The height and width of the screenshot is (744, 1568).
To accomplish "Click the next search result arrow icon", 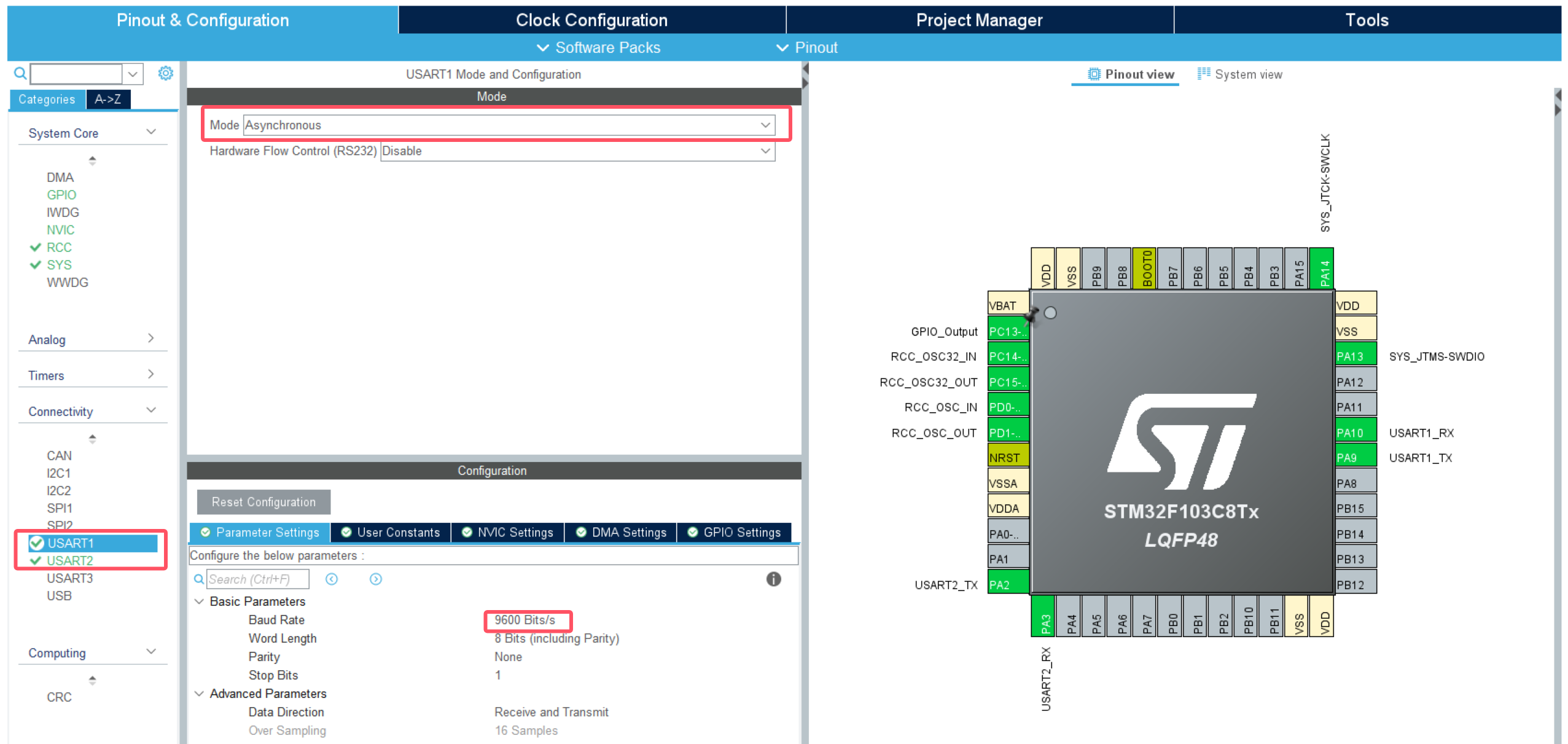I will [x=376, y=579].
